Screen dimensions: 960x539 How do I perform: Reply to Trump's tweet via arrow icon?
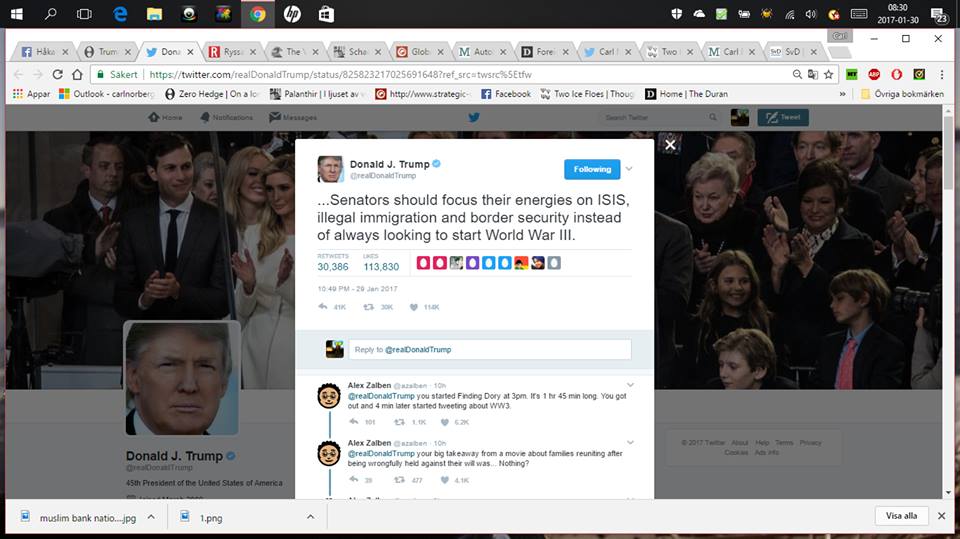coord(323,307)
